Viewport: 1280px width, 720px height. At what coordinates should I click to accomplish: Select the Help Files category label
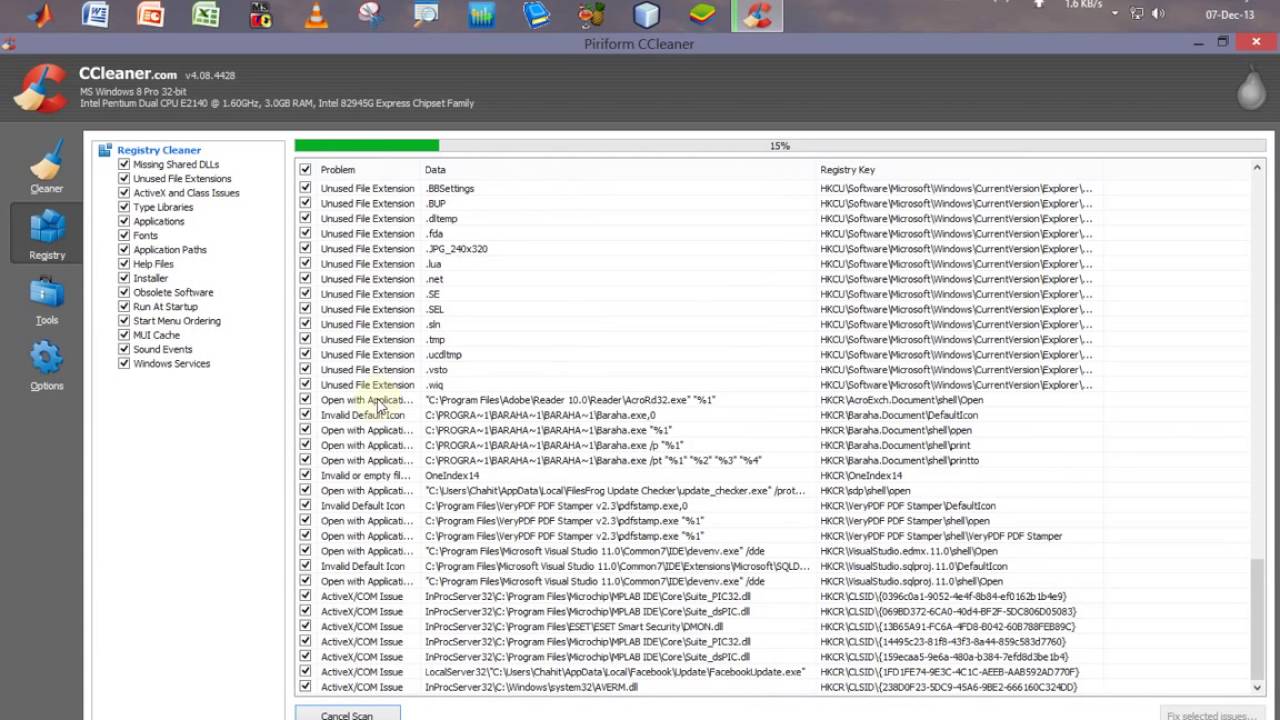pyautogui.click(x=153, y=264)
